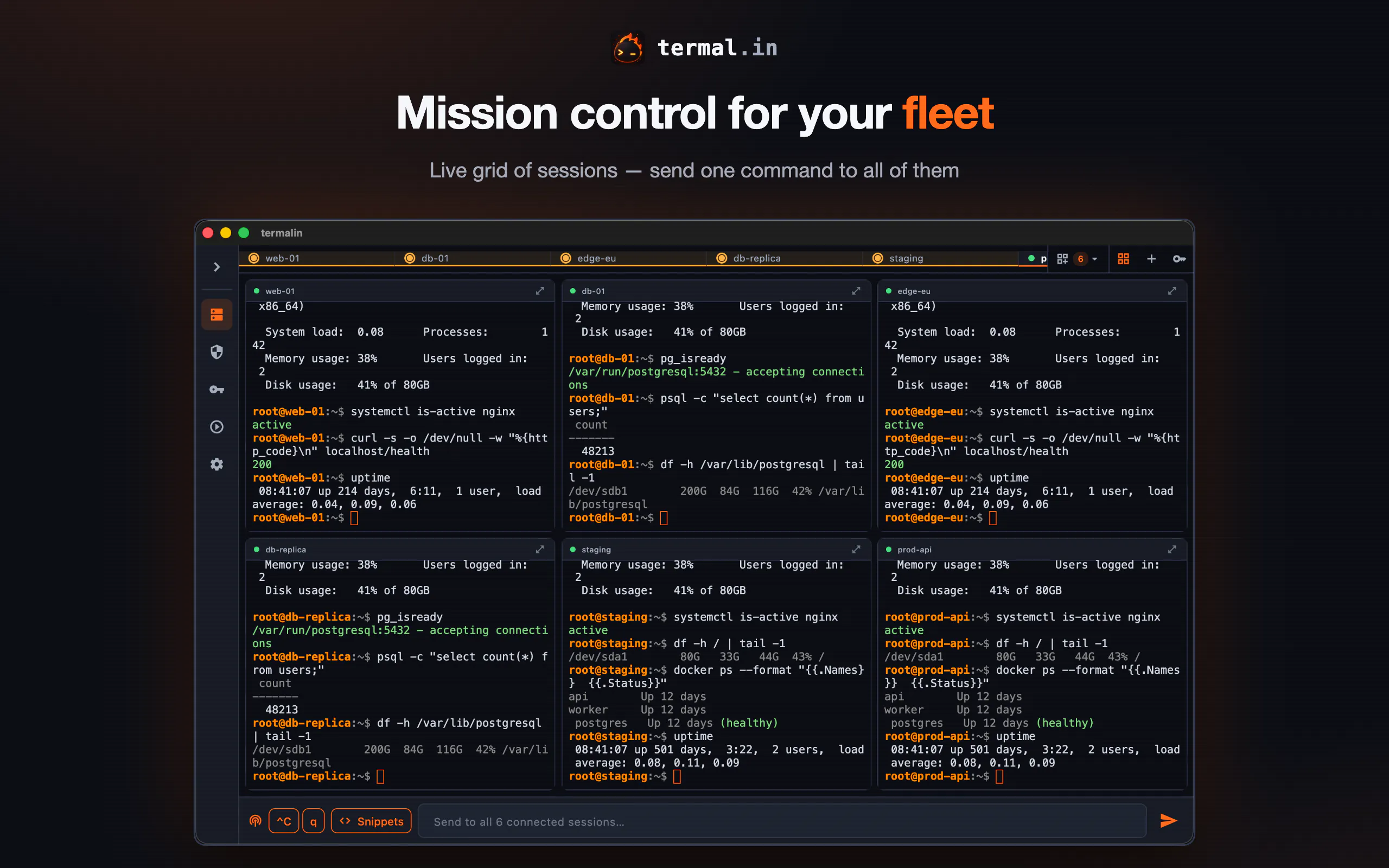Open Settings gear in the sidebar
Viewport: 1389px width, 868px height.
216,464
